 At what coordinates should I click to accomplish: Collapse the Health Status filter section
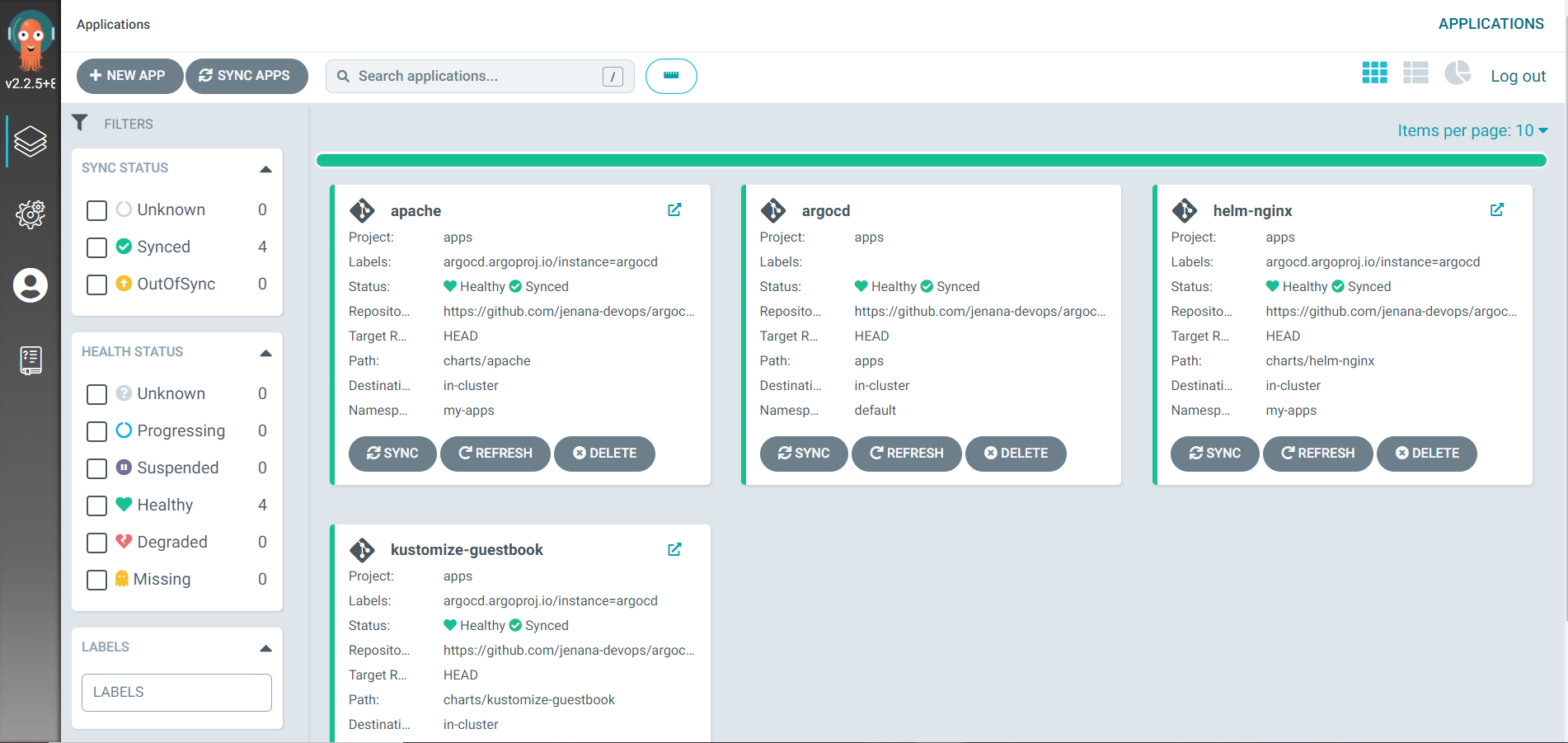click(x=265, y=353)
